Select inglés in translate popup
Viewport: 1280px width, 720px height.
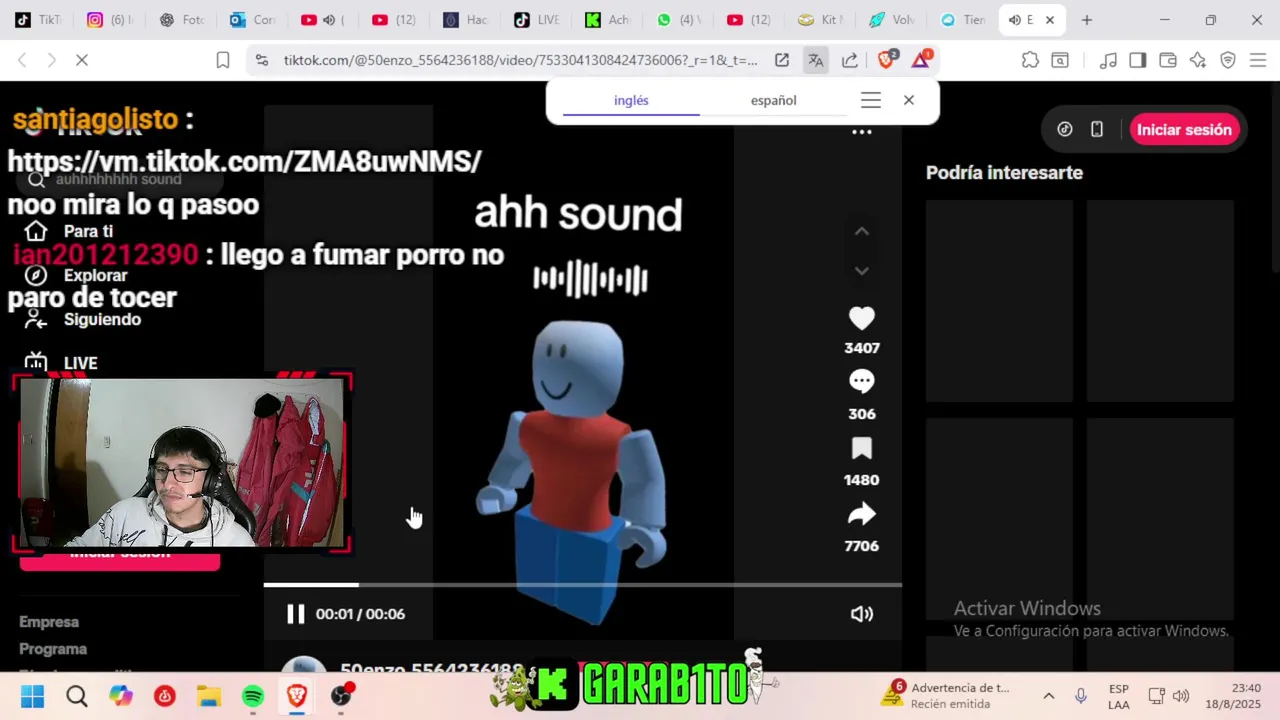[x=631, y=100]
